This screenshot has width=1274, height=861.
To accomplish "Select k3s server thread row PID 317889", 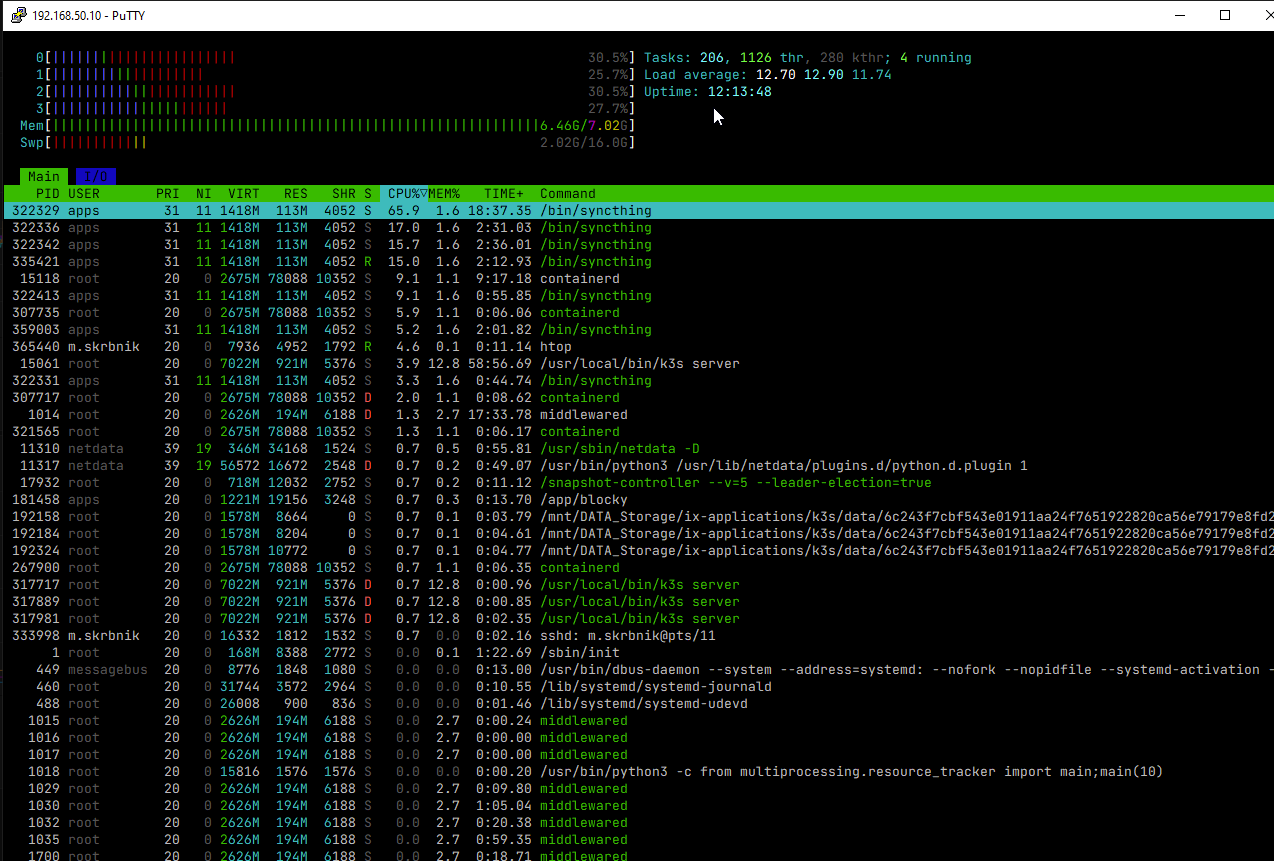I will click(x=639, y=602).
